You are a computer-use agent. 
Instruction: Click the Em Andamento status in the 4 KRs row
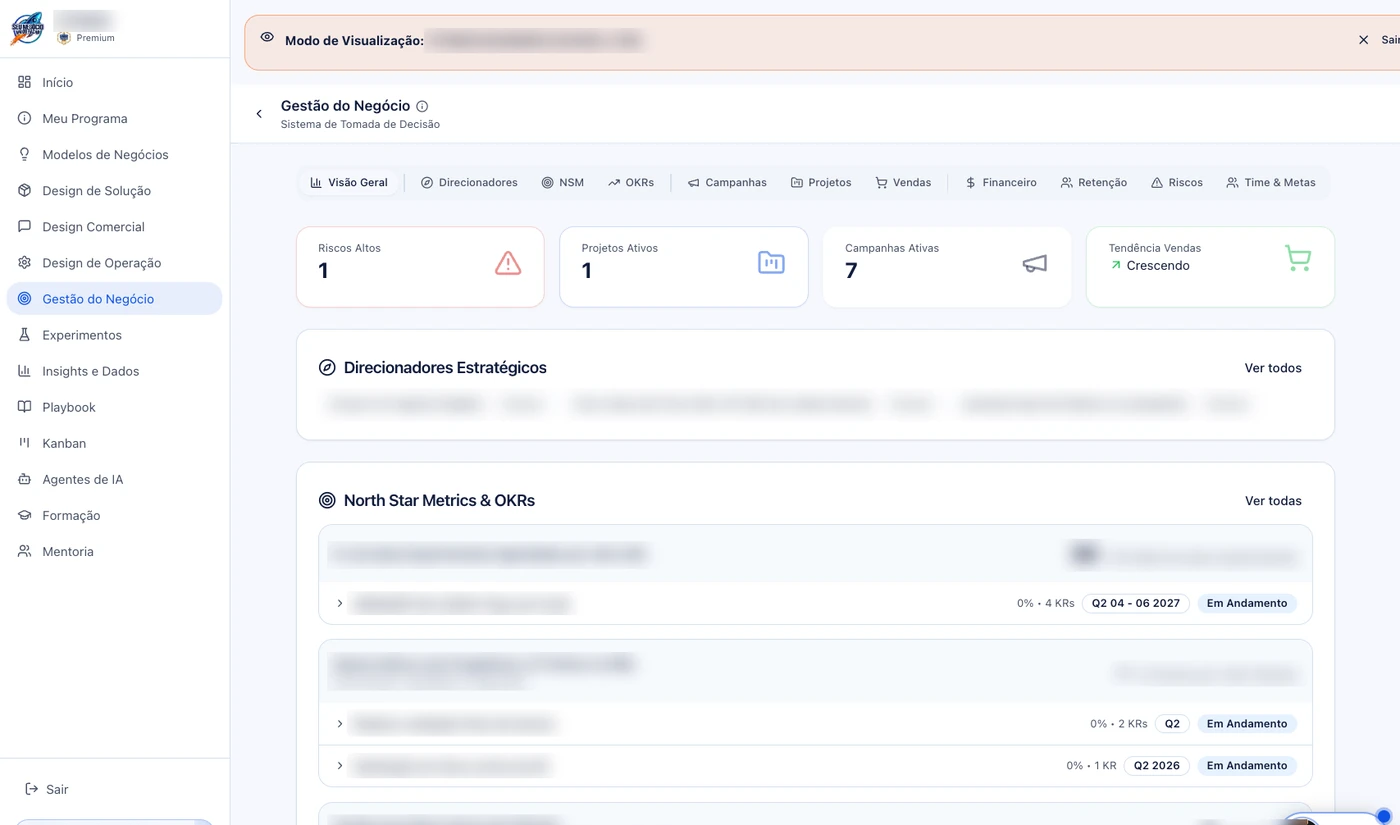point(1247,604)
